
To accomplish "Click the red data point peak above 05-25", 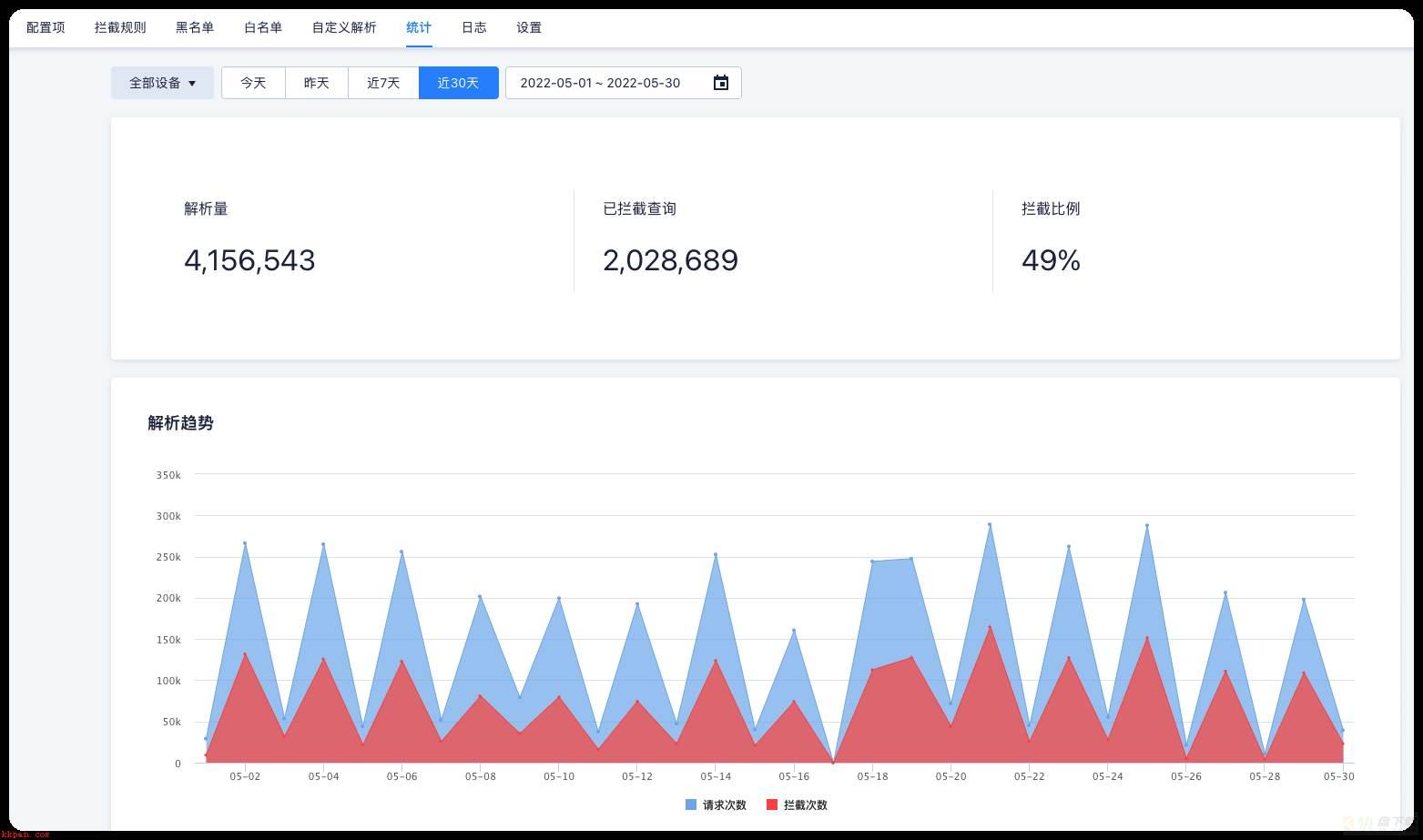I will click(x=1147, y=638).
